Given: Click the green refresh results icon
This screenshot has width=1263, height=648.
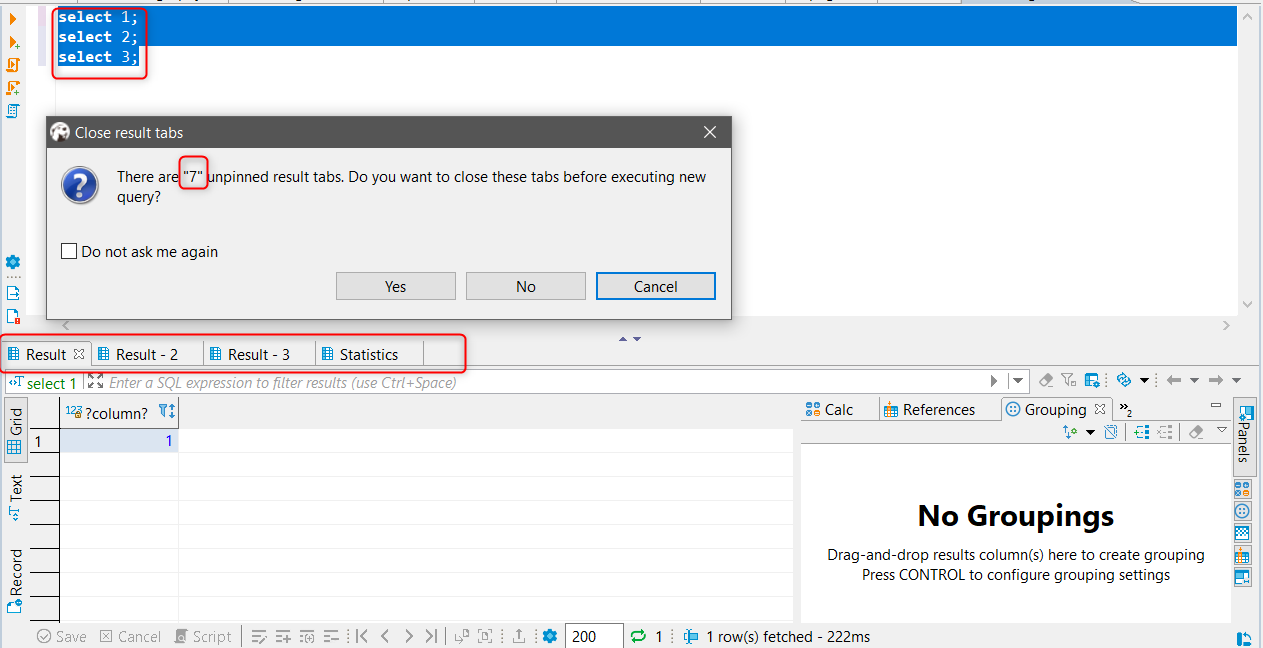Looking at the screenshot, I should tap(637, 636).
